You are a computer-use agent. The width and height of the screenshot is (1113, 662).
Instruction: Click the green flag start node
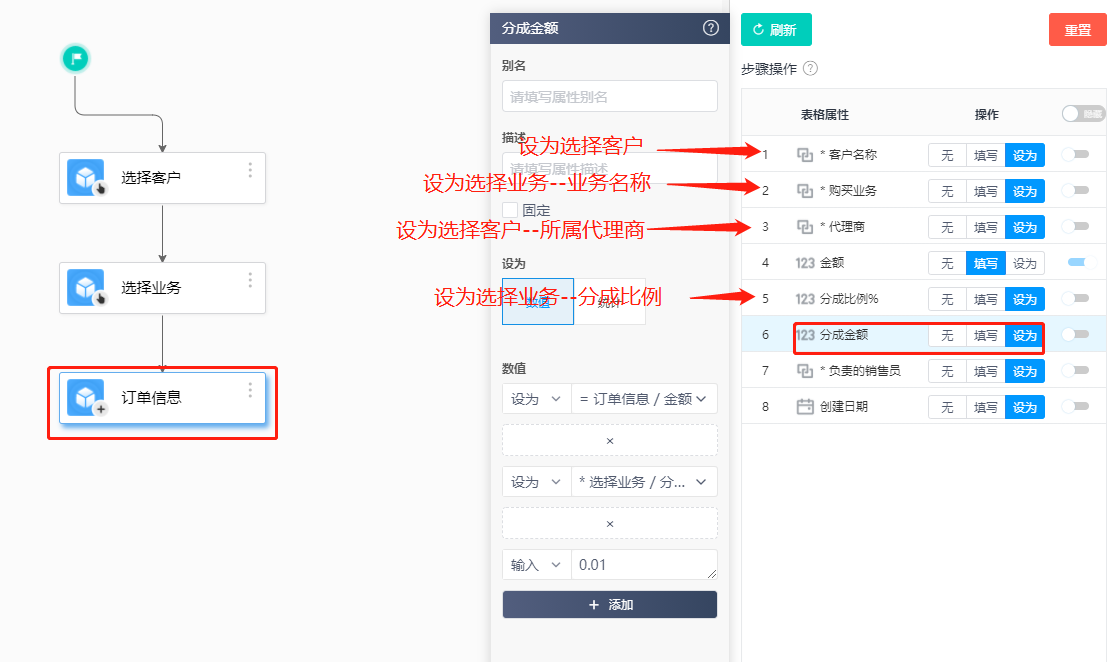click(75, 59)
